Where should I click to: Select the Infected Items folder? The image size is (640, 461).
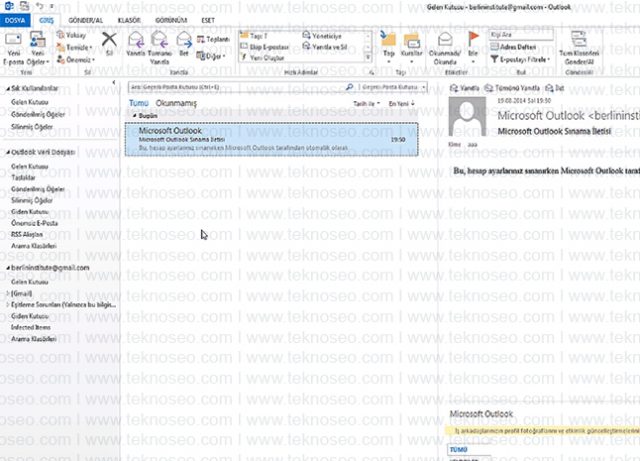click(31, 327)
